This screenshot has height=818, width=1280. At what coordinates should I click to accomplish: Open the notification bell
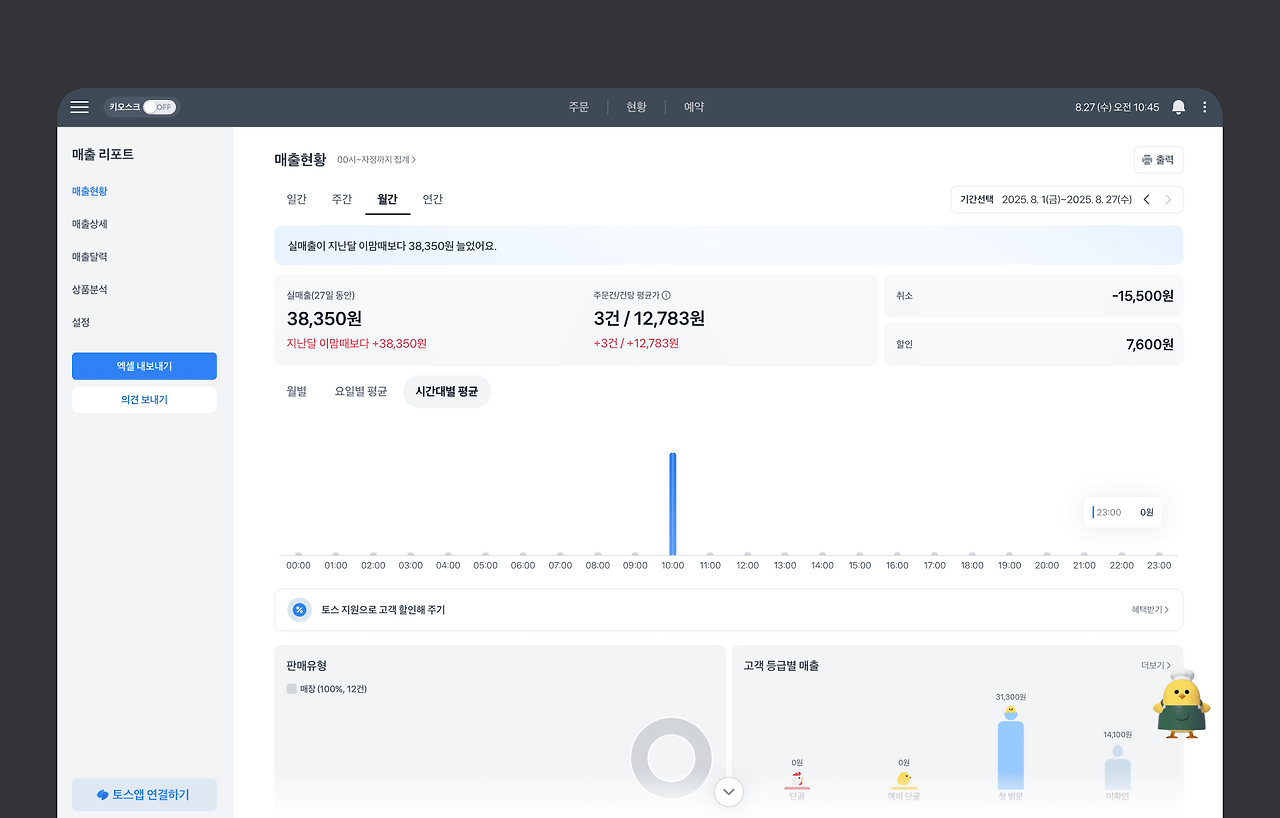click(1178, 107)
